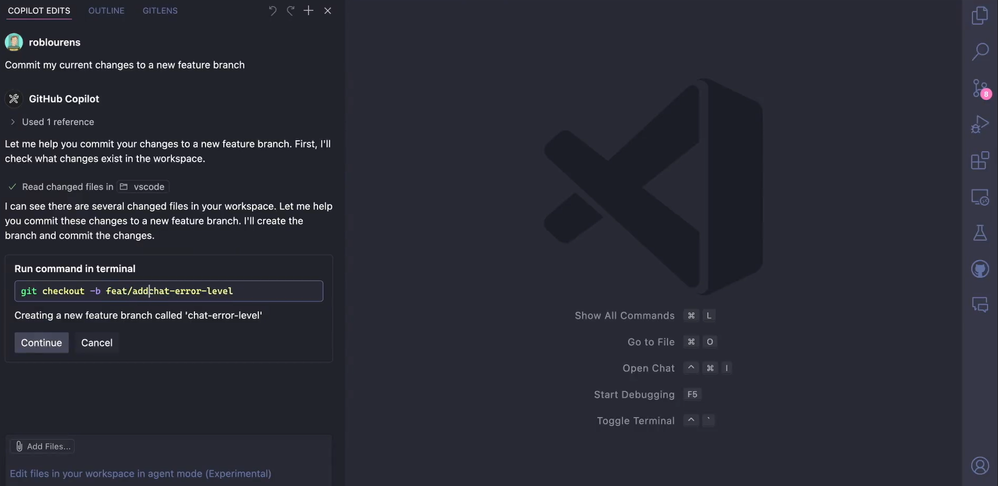
Task: Open Source Control view with badge
Action: pos(981,88)
